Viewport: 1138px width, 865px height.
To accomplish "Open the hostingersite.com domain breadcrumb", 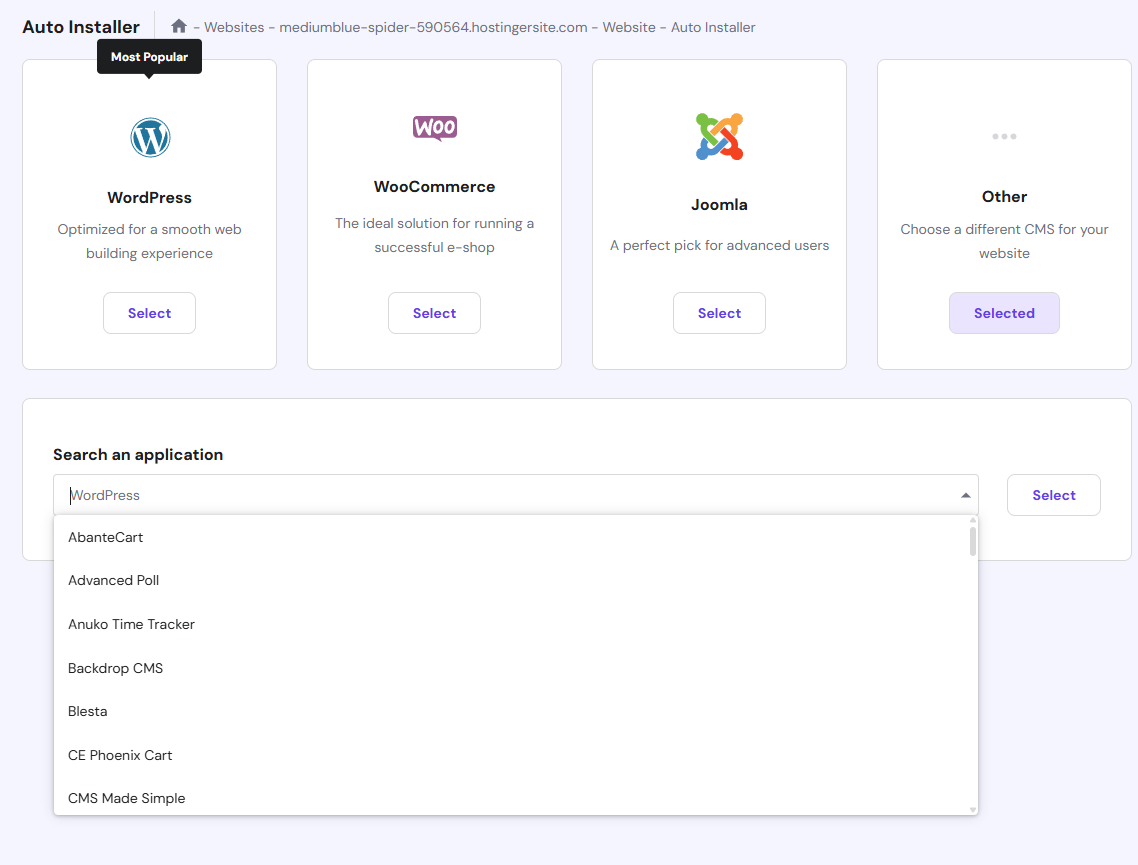I will coord(433,28).
